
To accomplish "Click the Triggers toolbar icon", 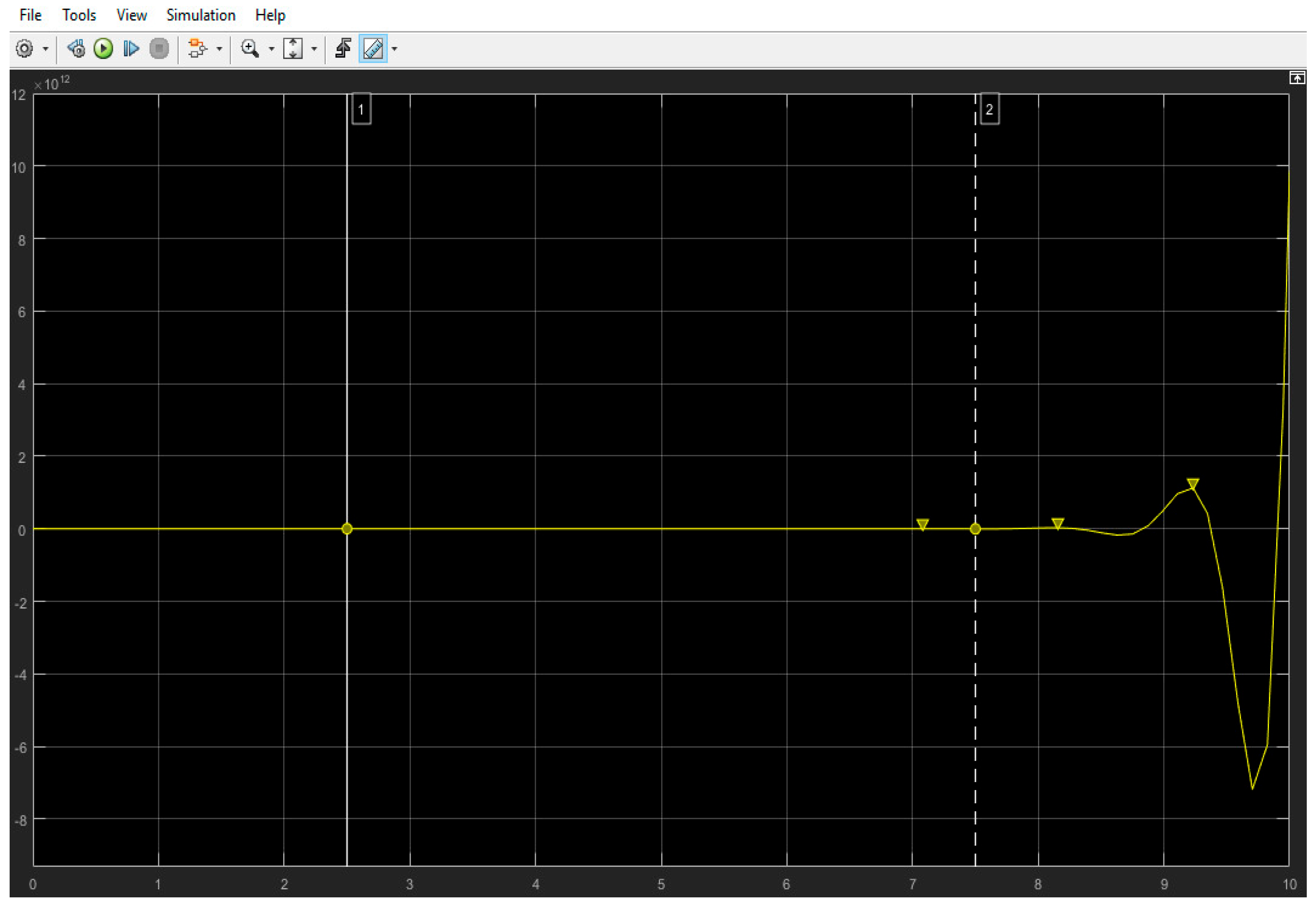I will [343, 49].
